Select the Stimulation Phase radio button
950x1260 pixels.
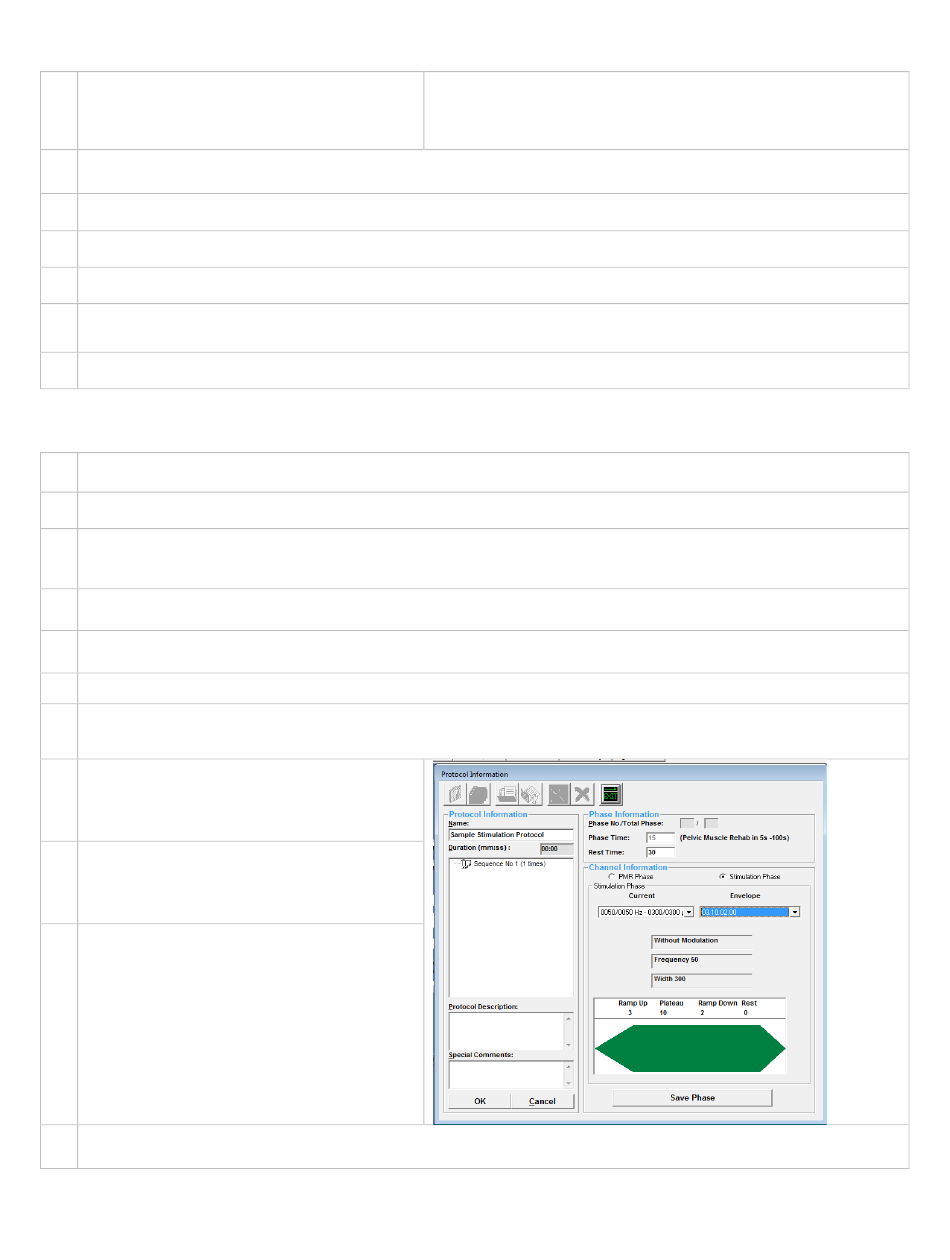click(723, 876)
